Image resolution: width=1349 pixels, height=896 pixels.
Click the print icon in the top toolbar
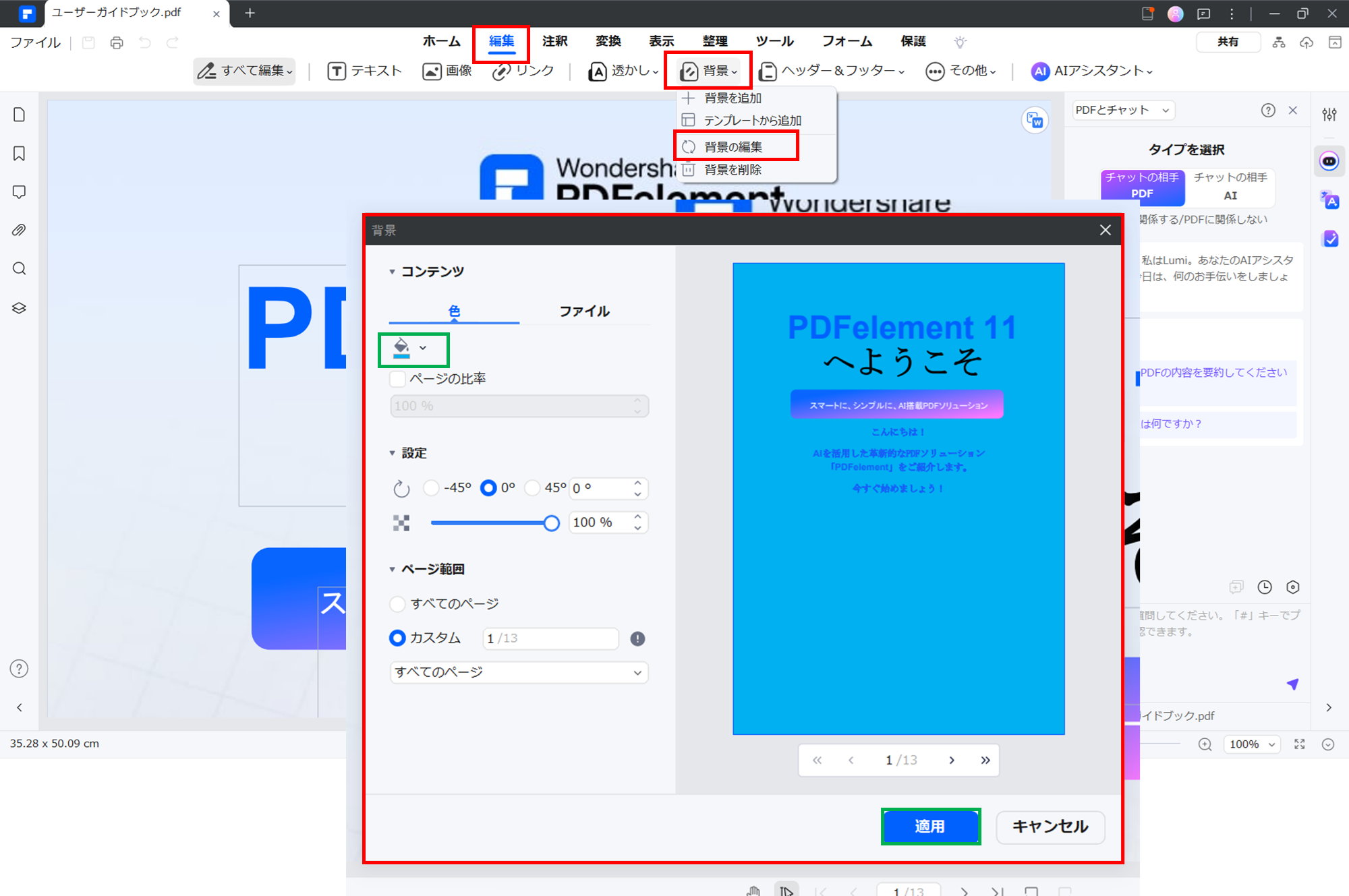pyautogui.click(x=117, y=42)
